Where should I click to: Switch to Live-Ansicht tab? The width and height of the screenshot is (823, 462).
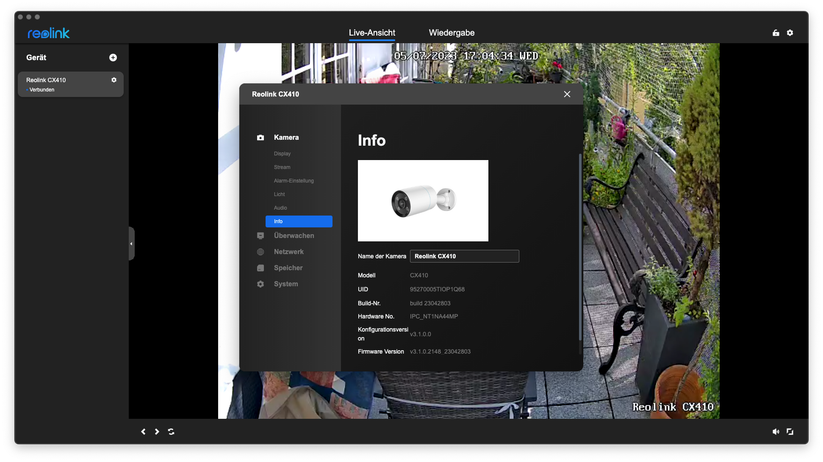point(372,33)
